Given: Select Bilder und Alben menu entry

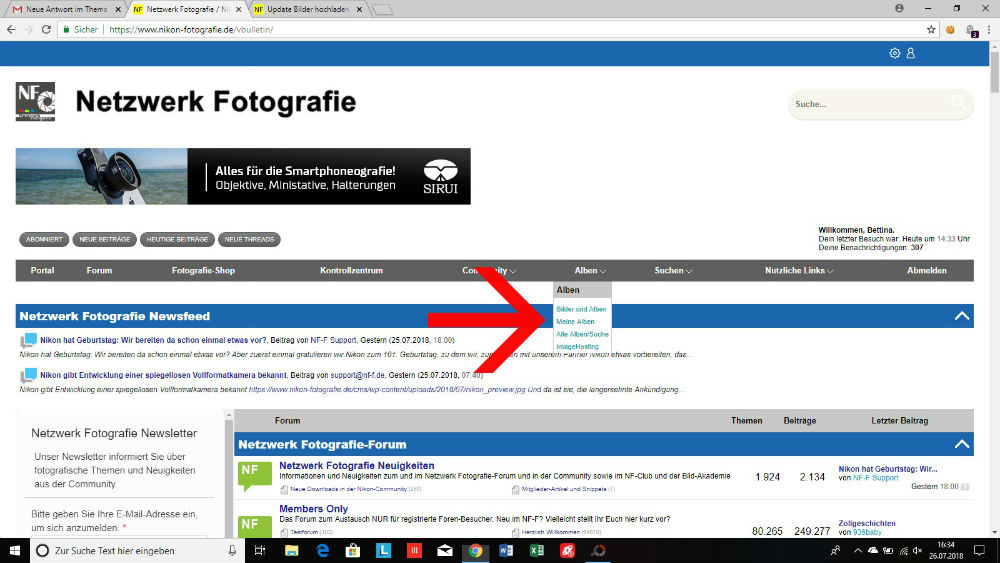Looking at the screenshot, I should click(x=581, y=309).
